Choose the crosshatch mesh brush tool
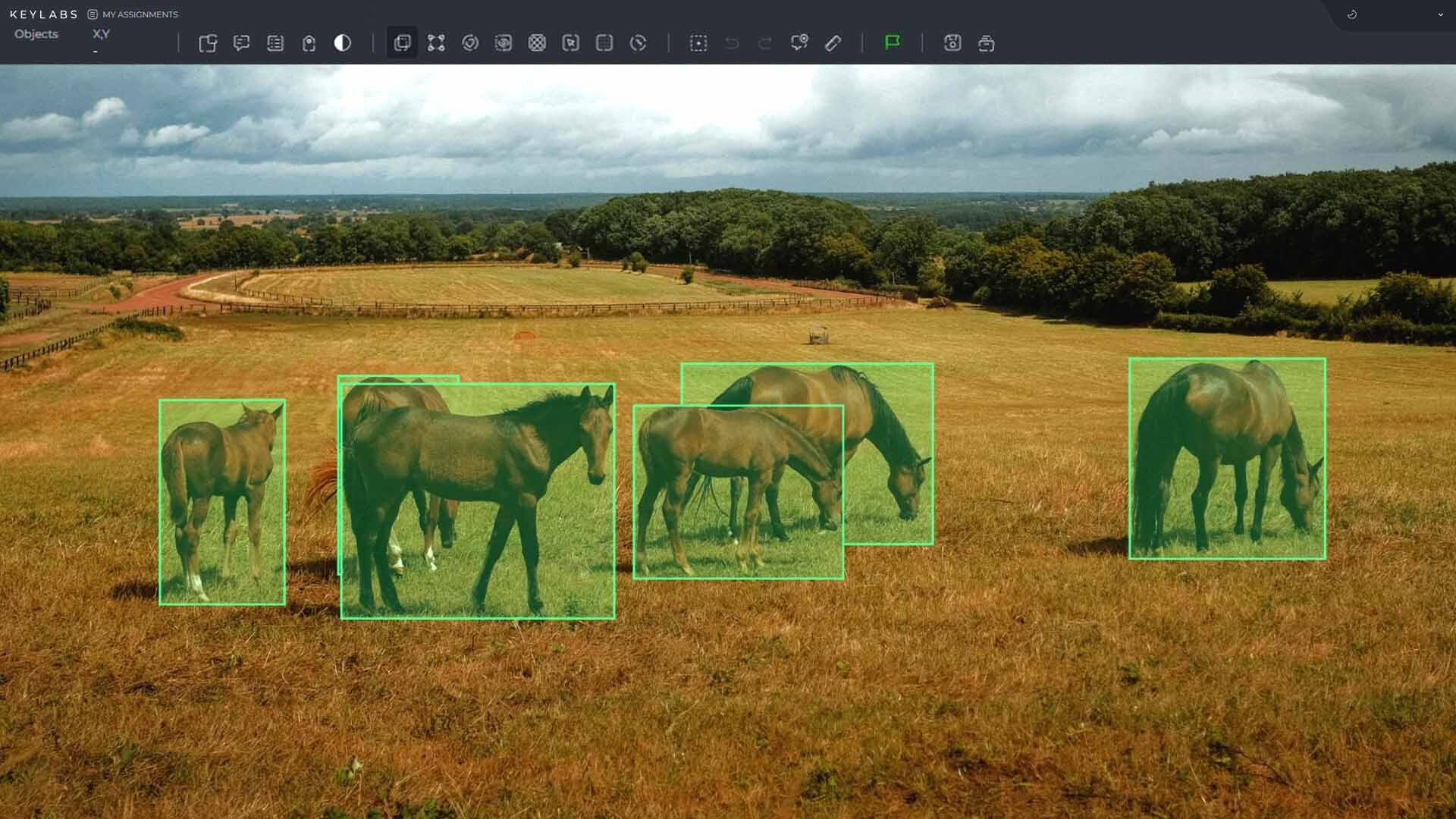 (537, 43)
